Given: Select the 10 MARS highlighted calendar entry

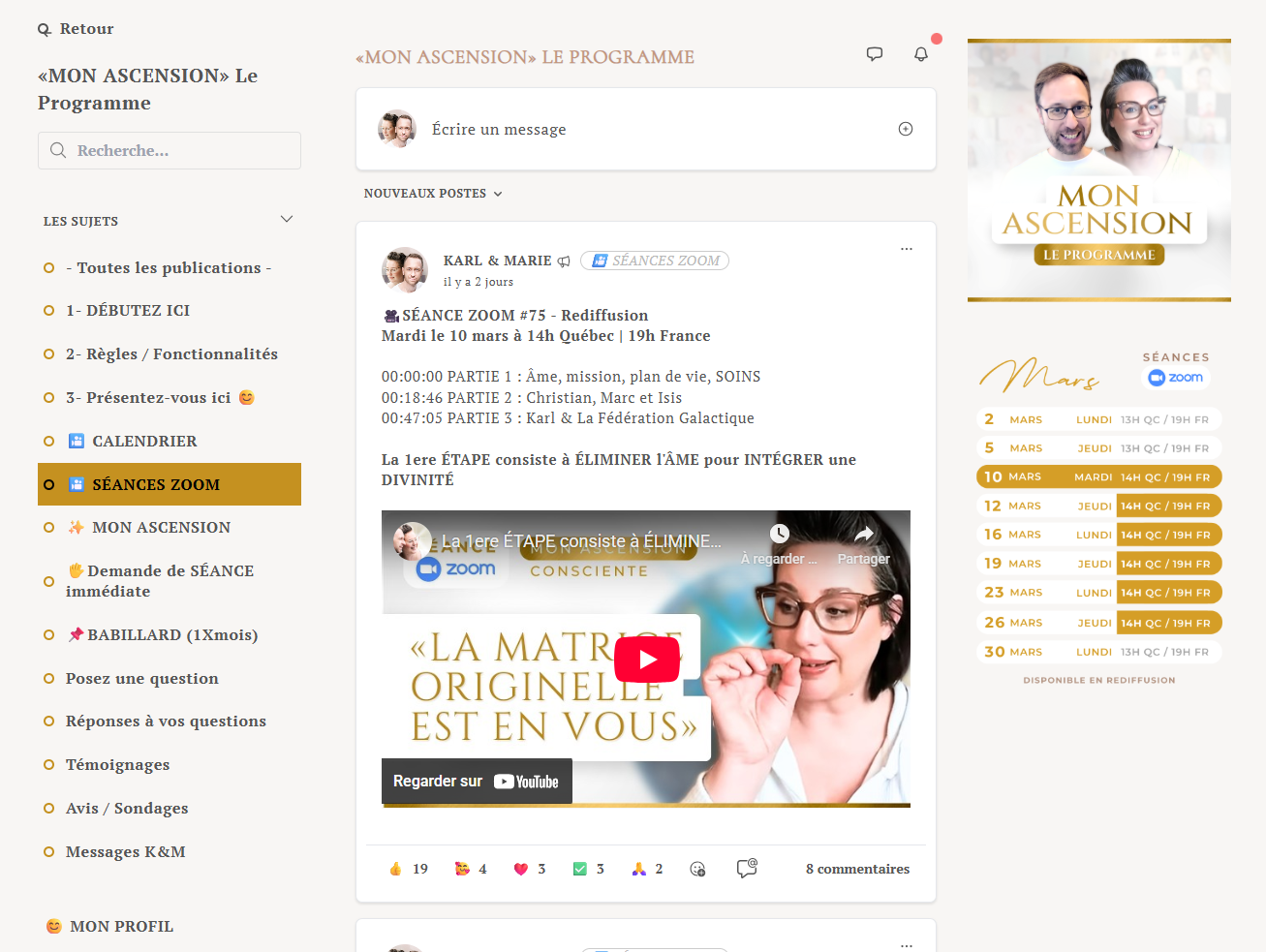Looking at the screenshot, I should coord(1098,476).
